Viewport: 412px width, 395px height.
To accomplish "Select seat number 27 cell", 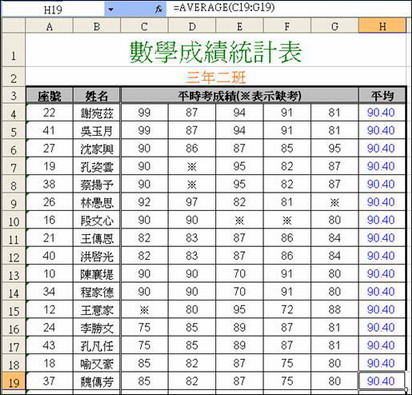I will [49, 149].
